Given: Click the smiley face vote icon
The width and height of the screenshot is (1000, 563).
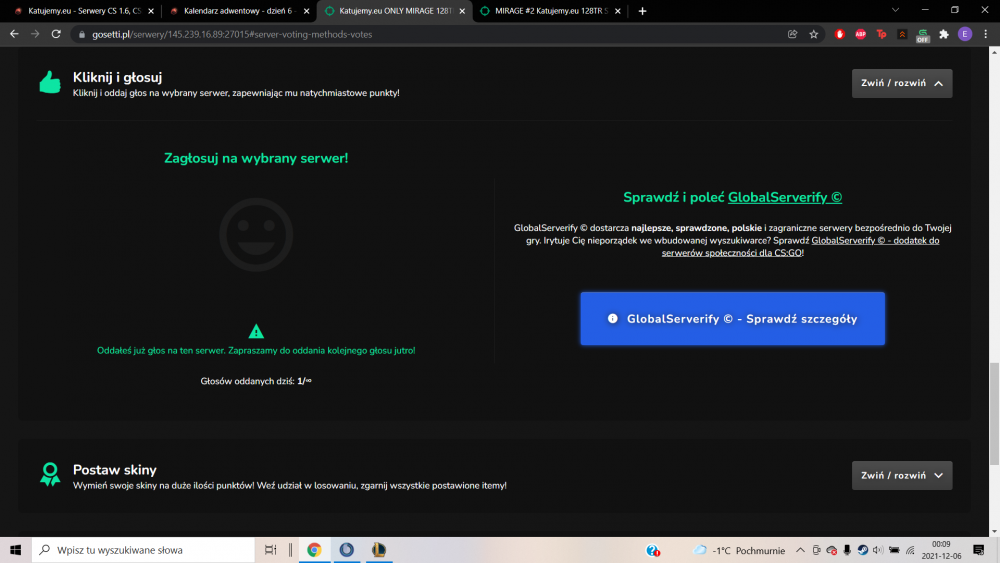Looking at the screenshot, I should coord(256,235).
